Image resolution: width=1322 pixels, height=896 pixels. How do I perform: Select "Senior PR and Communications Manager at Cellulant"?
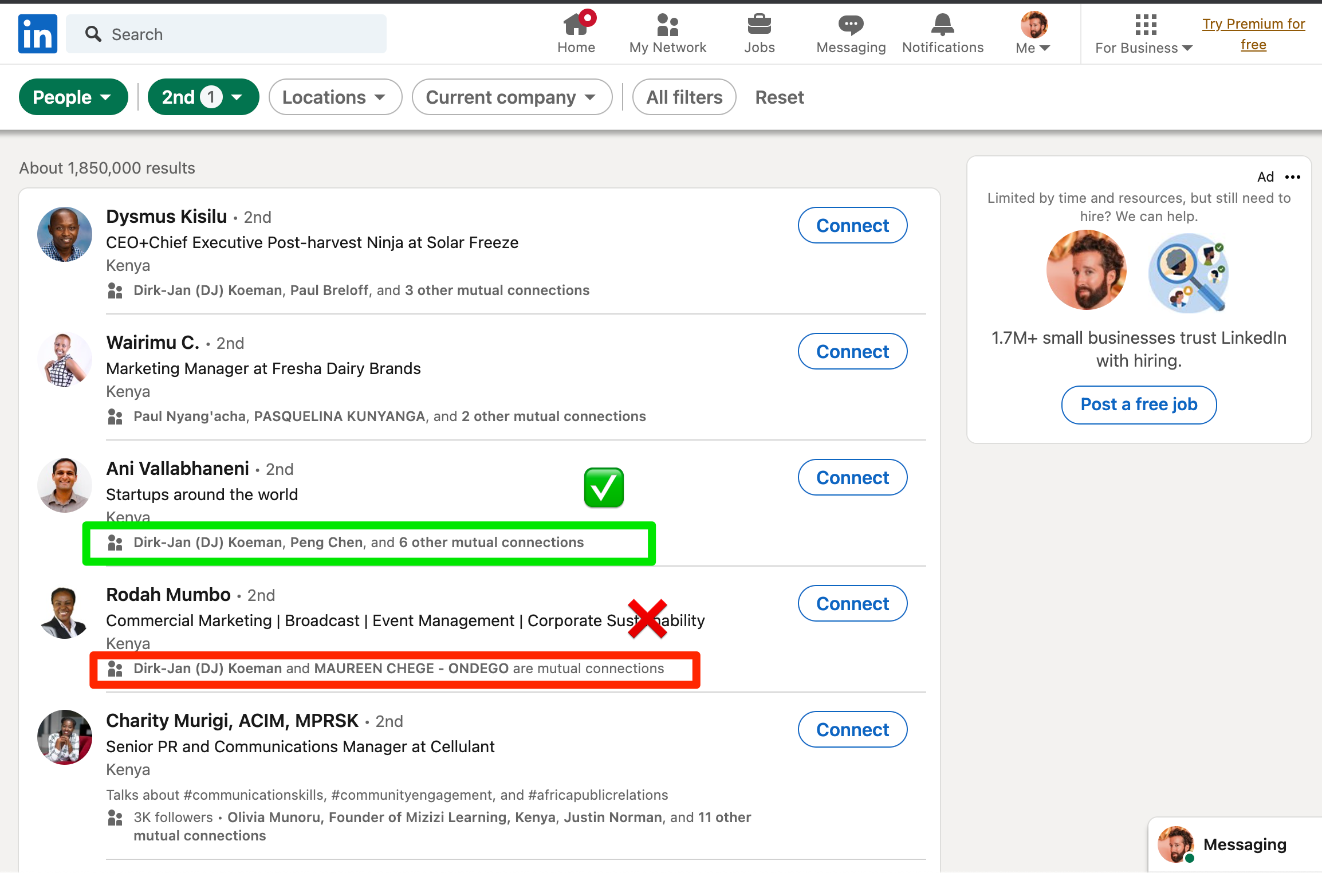[x=300, y=747]
